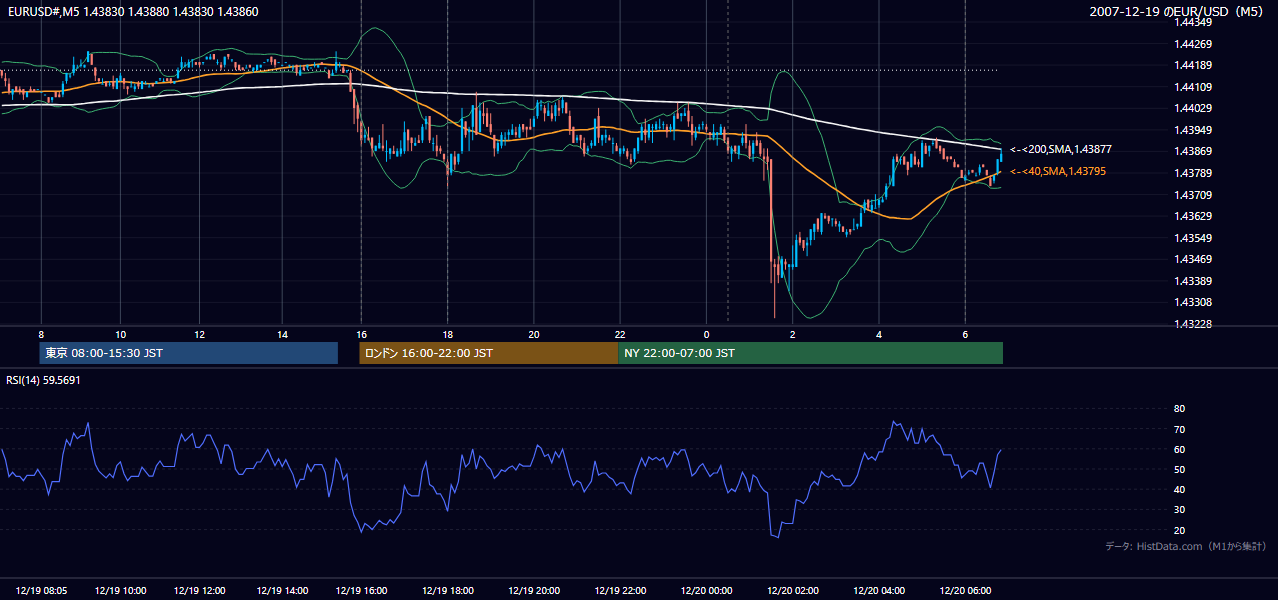Screen dimensions: 1278x600
Task: Click price axis value 1.43869
Action: (1193, 152)
